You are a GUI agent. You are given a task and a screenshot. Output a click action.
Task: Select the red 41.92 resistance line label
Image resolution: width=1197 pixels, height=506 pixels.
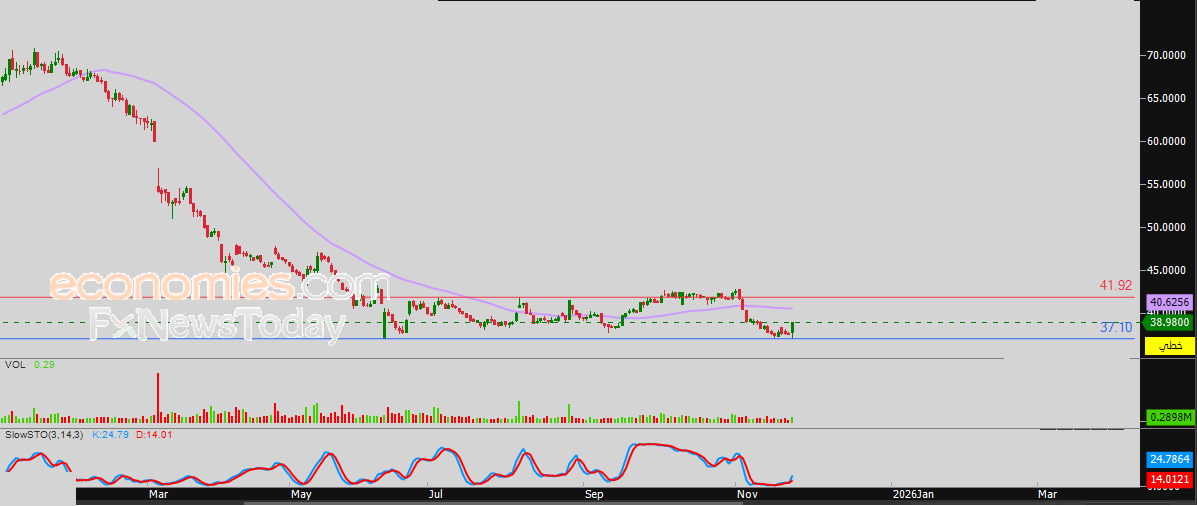coord(1115,286)
